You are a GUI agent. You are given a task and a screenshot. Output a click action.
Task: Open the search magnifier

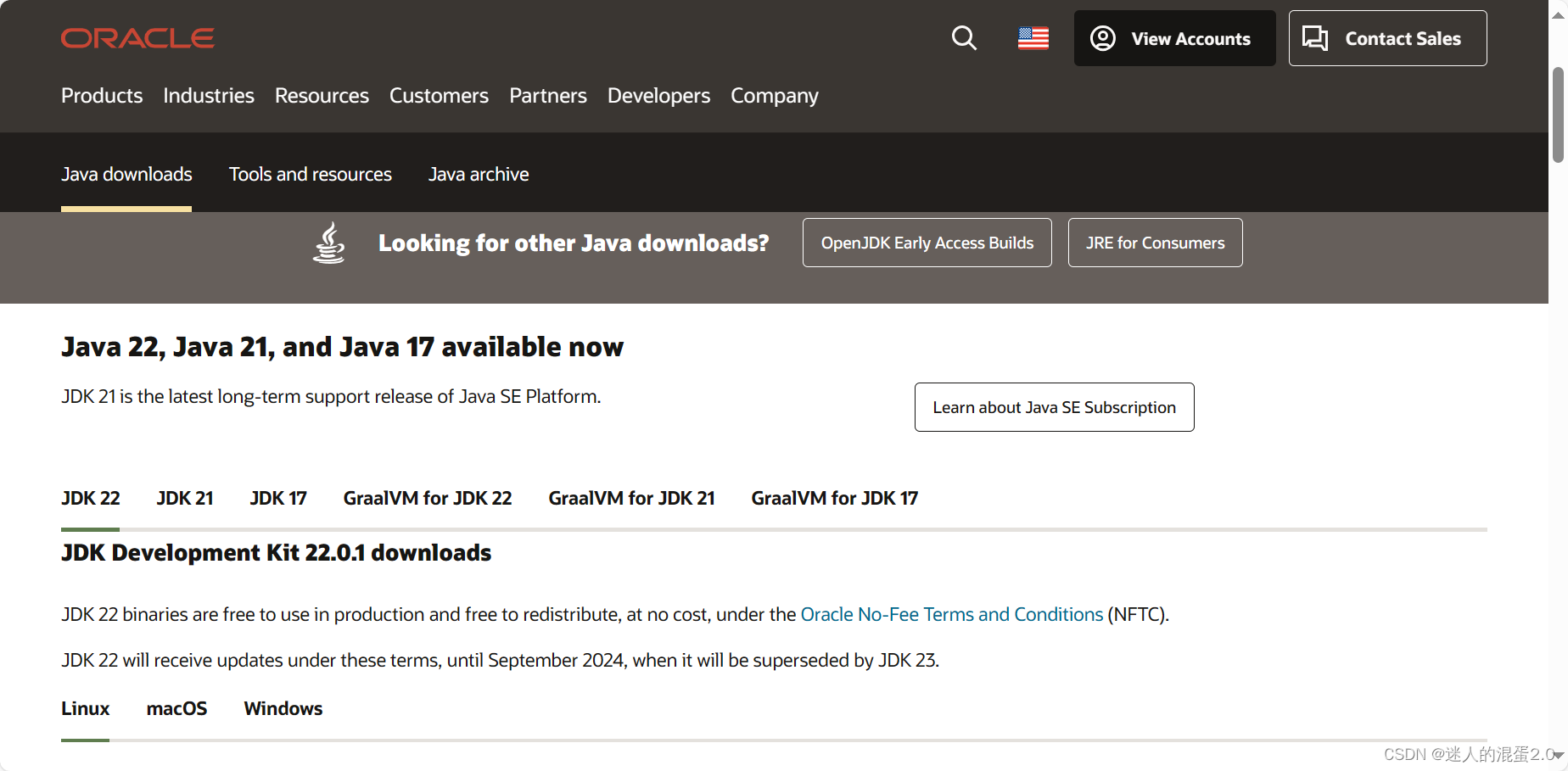click(x=964, y=38)
